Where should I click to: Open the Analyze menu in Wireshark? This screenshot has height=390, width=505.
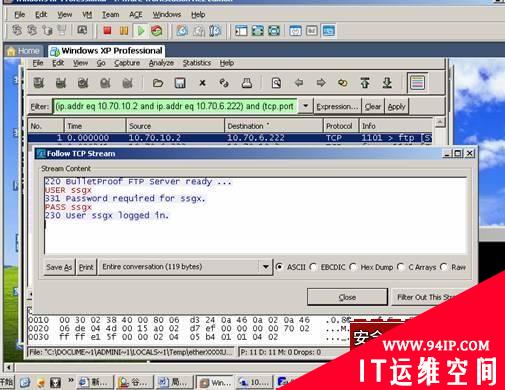161,63
